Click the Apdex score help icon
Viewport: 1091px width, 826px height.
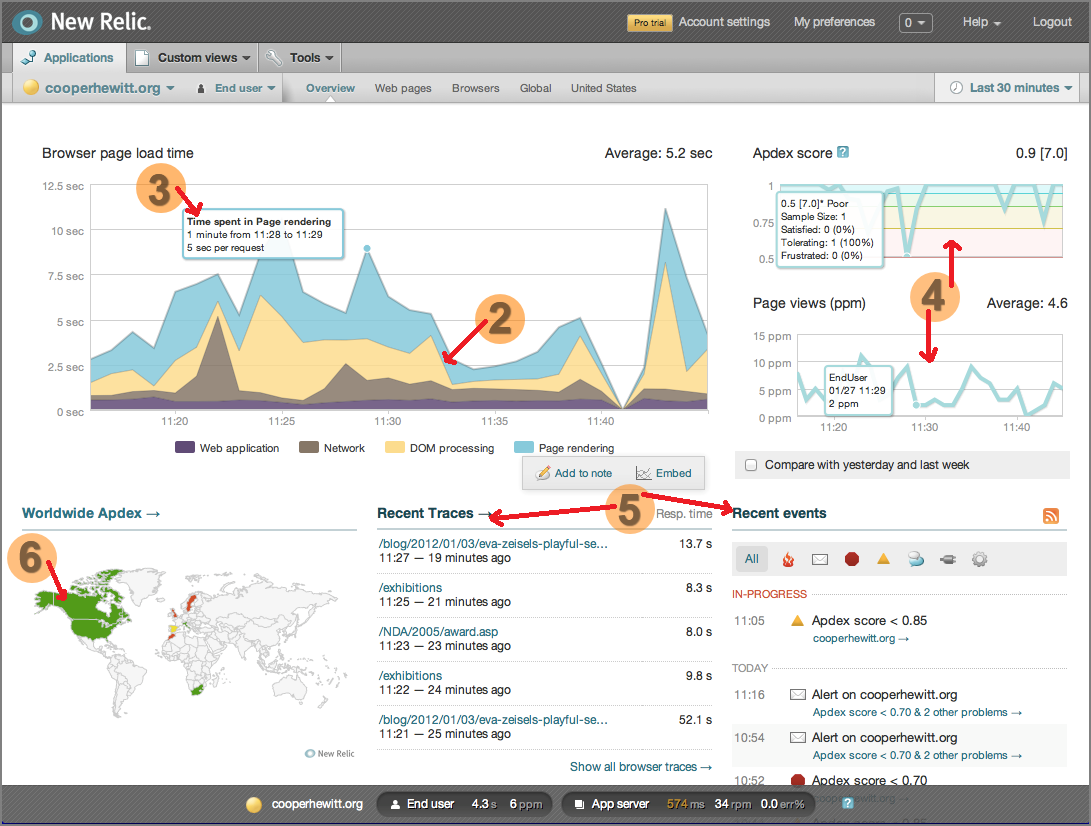click(843, 153)
